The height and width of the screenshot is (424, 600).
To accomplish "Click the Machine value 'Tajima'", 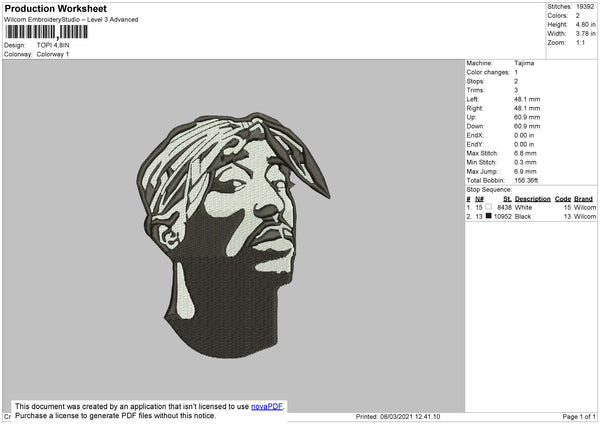I will click(524, 63).
